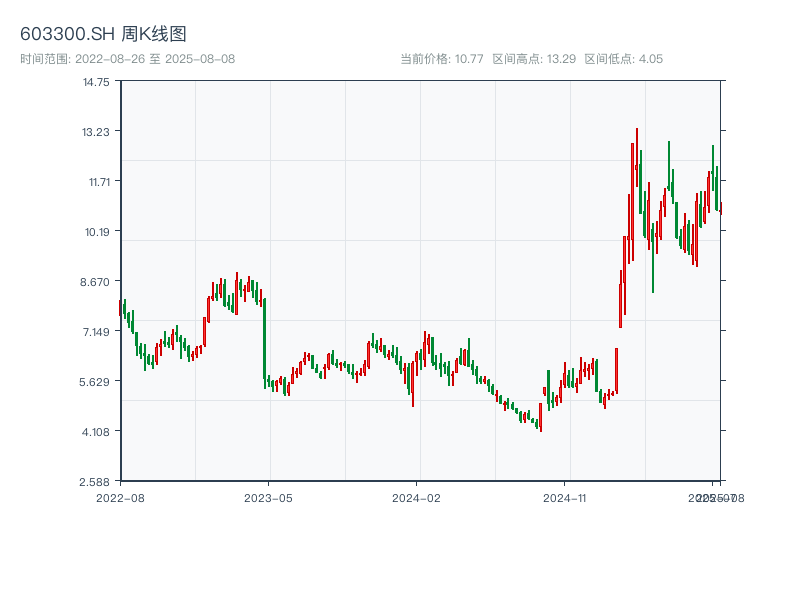
Task: Click the red candle at the 4.05 low
Action: [x=540, y=417]
